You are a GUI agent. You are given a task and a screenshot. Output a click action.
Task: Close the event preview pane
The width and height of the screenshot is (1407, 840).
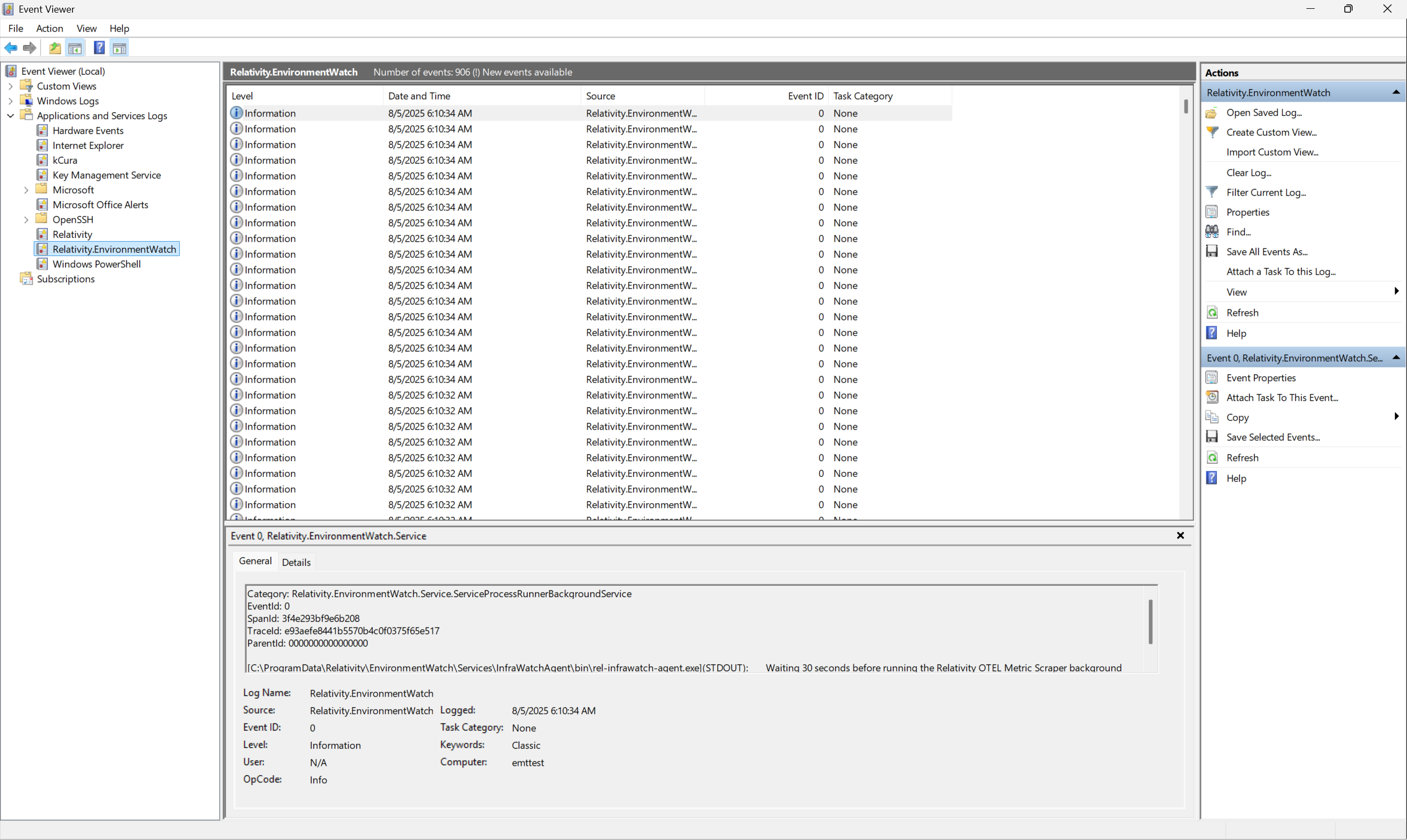click(x=1181, y=536)
